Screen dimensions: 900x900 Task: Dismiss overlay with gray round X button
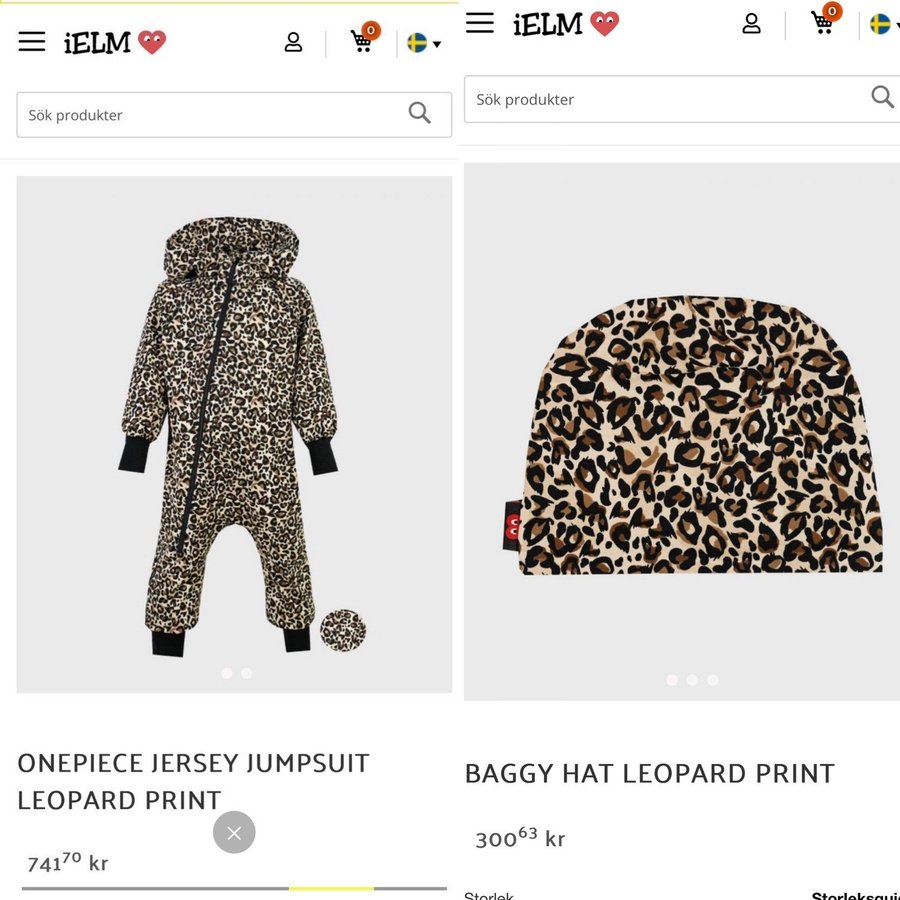234,832
